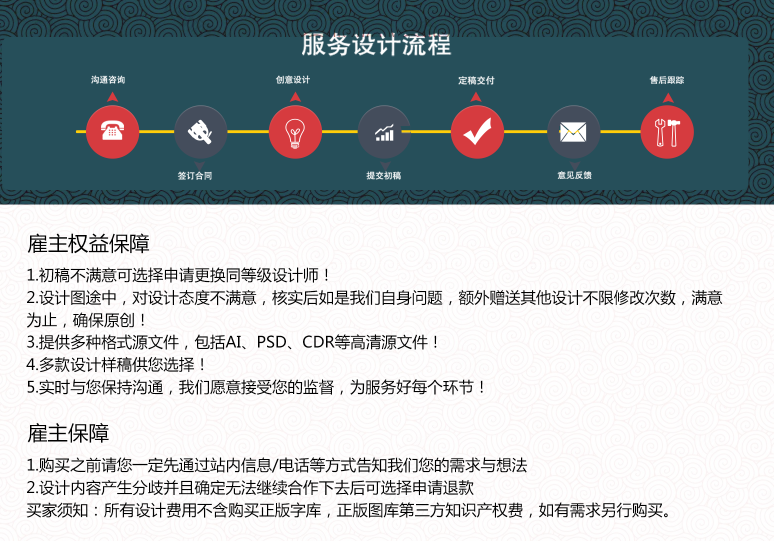Click the 服务设计流程 title
This screenshot has height=541, width=774.
(376, 45)
